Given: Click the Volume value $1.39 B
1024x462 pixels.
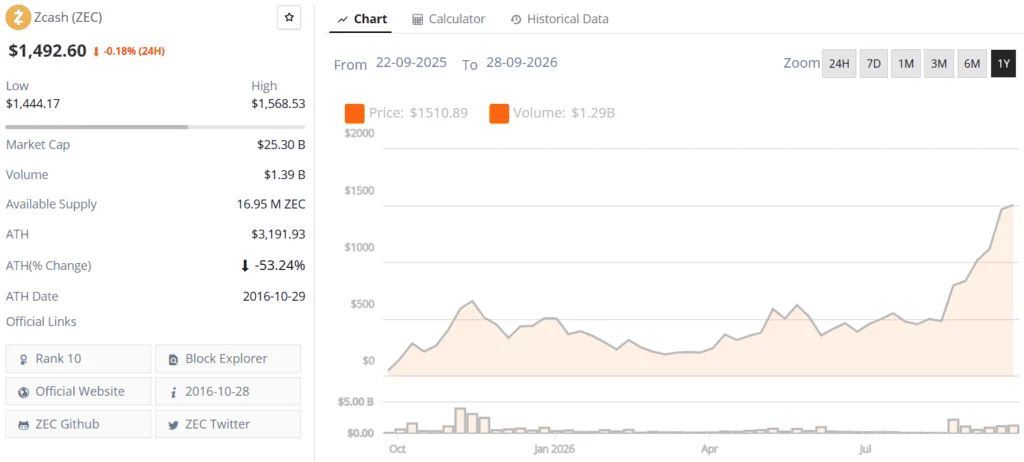Looking at the screenshot, I should 284,174.
